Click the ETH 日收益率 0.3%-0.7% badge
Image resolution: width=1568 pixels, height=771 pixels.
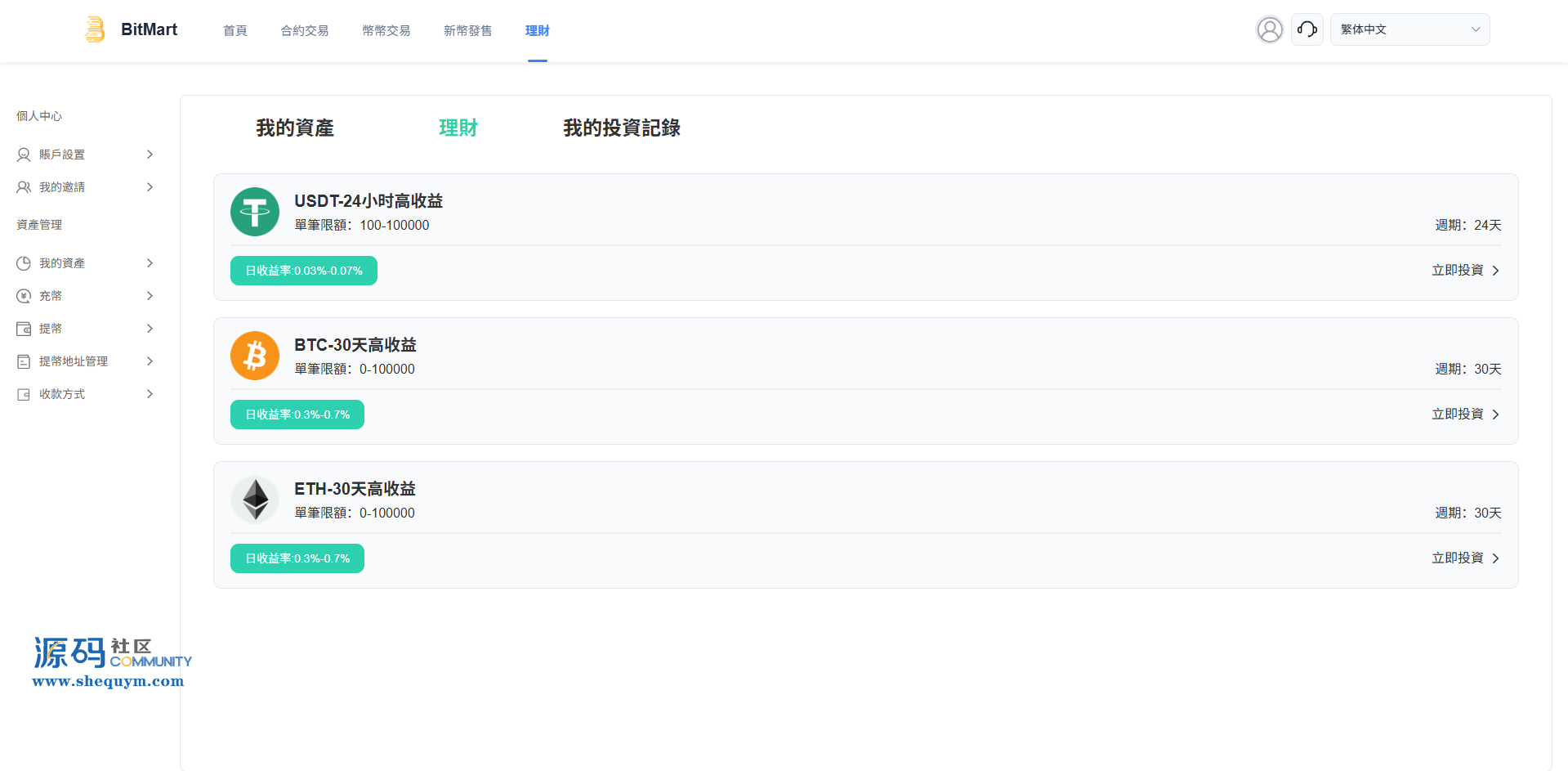[297, 558]
